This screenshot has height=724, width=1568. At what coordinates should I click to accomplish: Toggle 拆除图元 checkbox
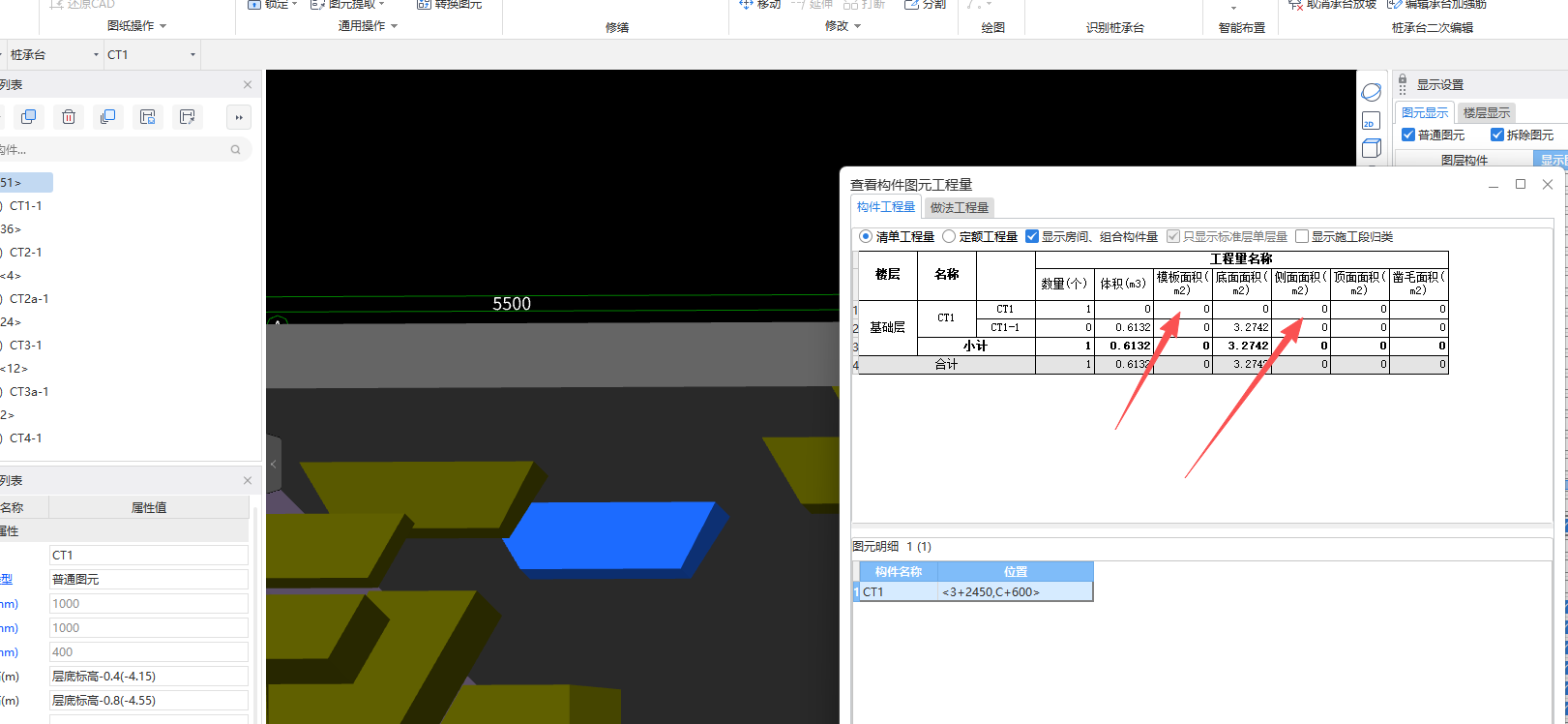click(1497, 135)
